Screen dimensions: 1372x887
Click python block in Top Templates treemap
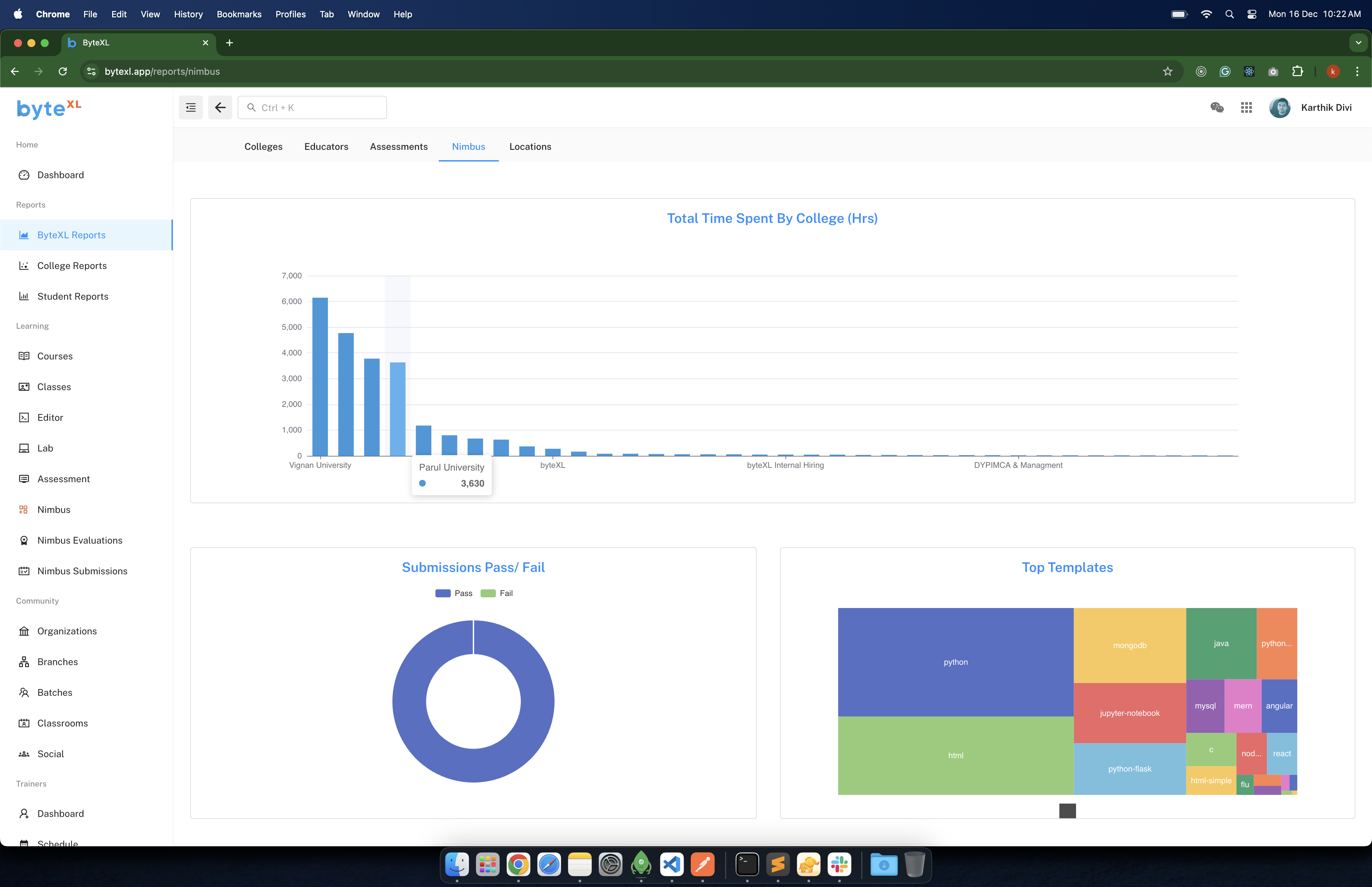pyautogui.click(x=955, y=662)
